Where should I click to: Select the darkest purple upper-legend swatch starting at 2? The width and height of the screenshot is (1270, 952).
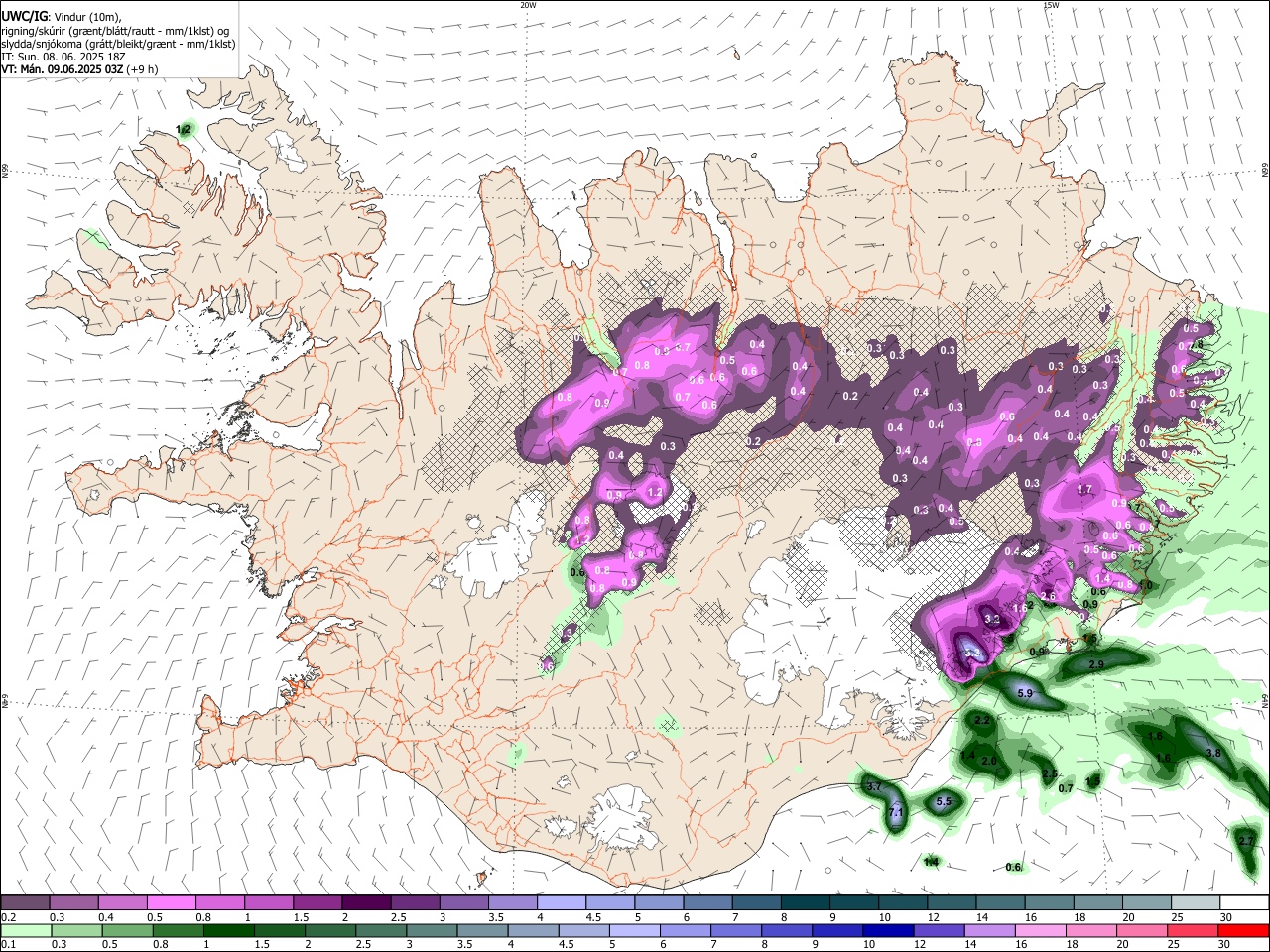(x=366, y=903)
